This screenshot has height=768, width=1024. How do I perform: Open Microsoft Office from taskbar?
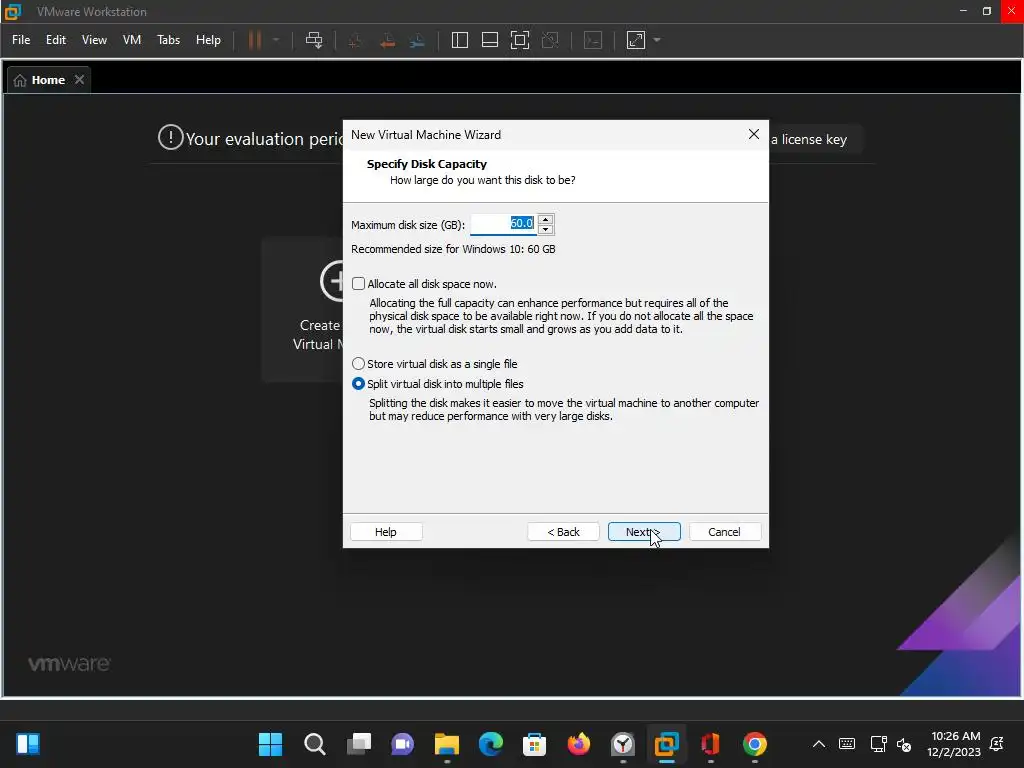pyautogui.click(x=711, y=744)
